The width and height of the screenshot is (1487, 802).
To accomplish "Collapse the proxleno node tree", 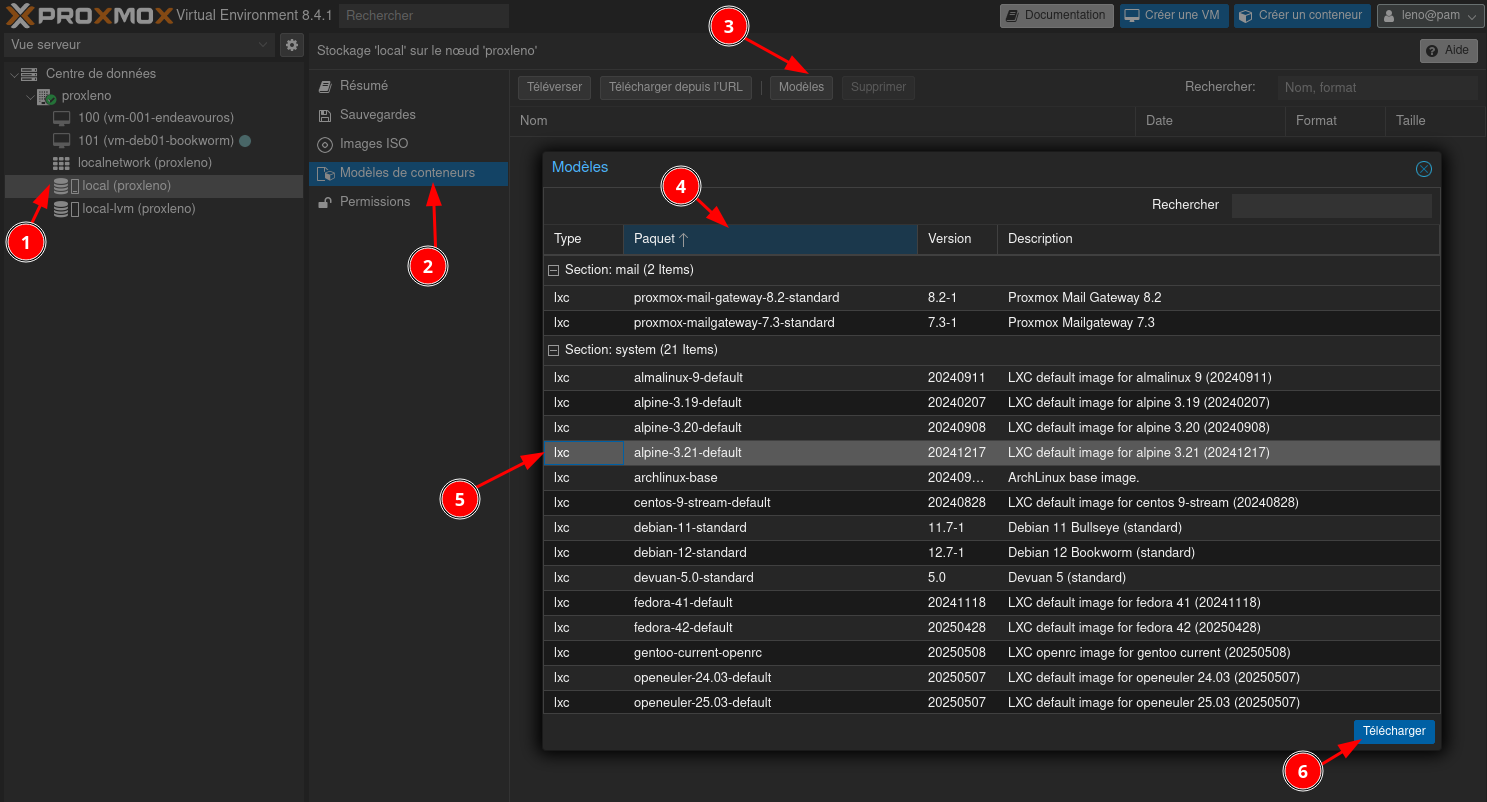I will coord(30,96).
